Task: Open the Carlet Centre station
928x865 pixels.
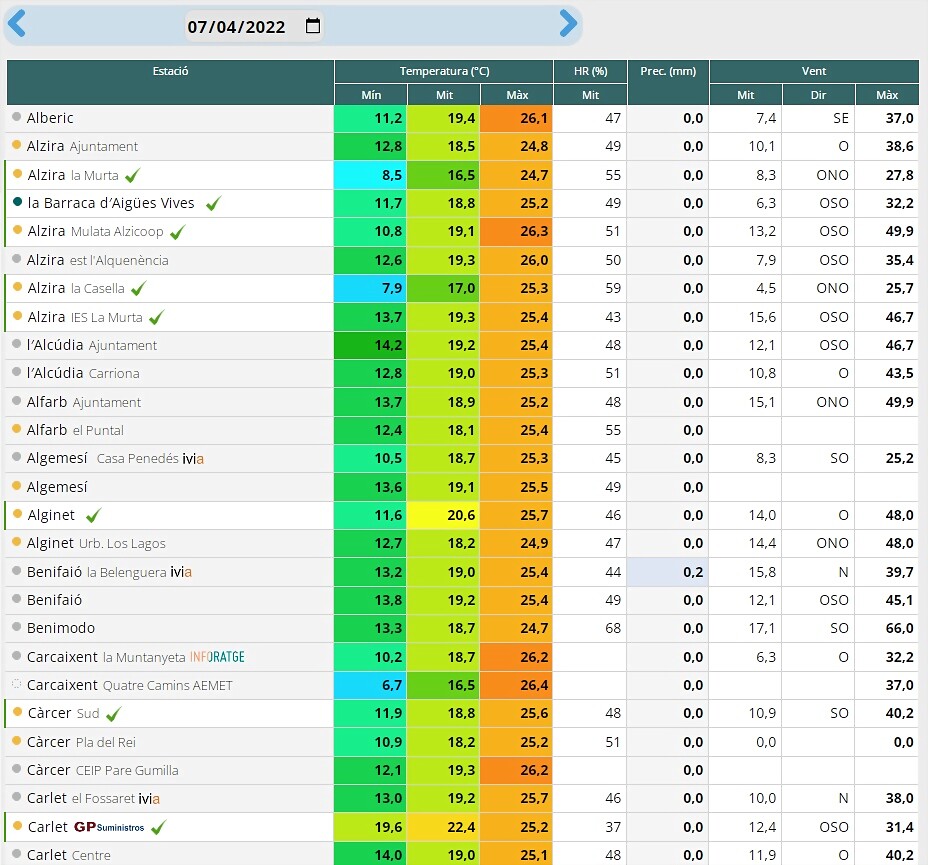Action: point(69,855)
